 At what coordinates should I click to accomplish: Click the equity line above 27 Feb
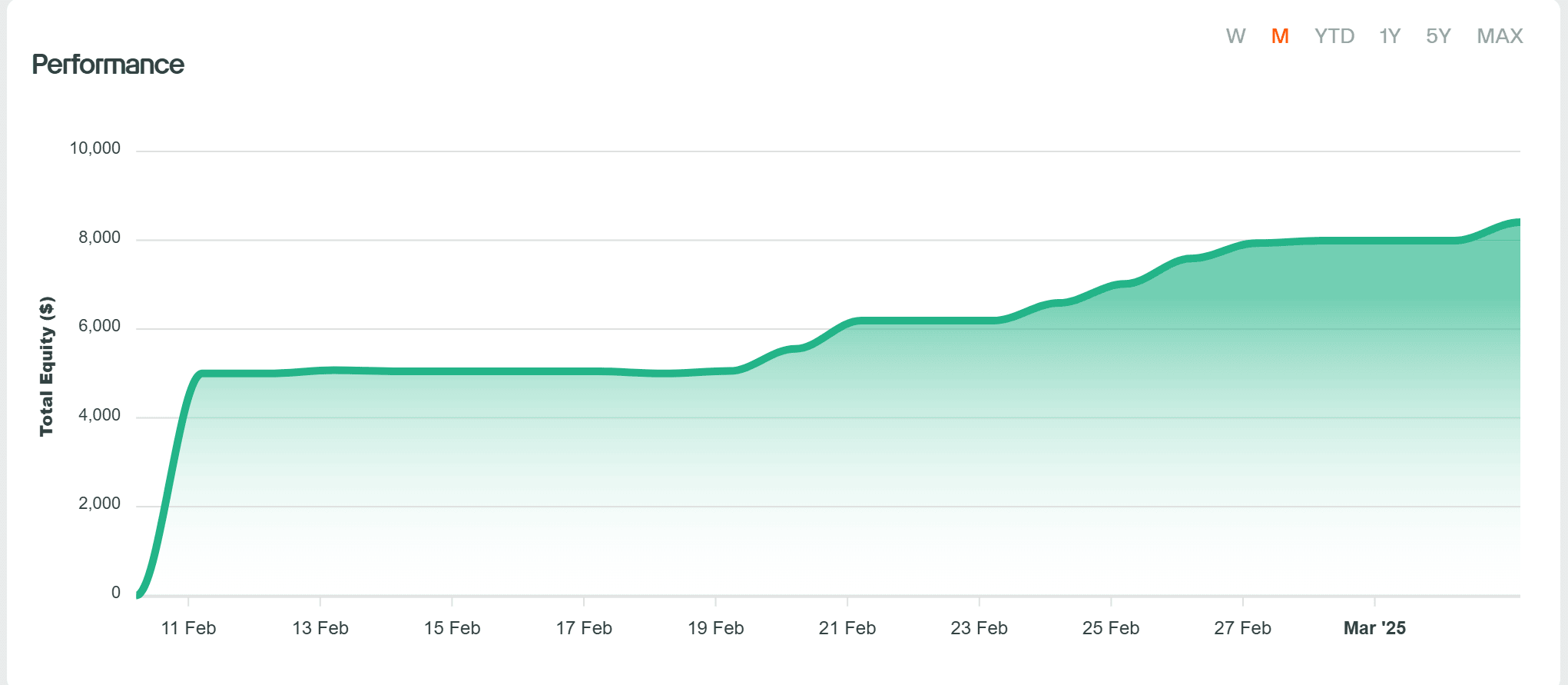coord(1243,245)
